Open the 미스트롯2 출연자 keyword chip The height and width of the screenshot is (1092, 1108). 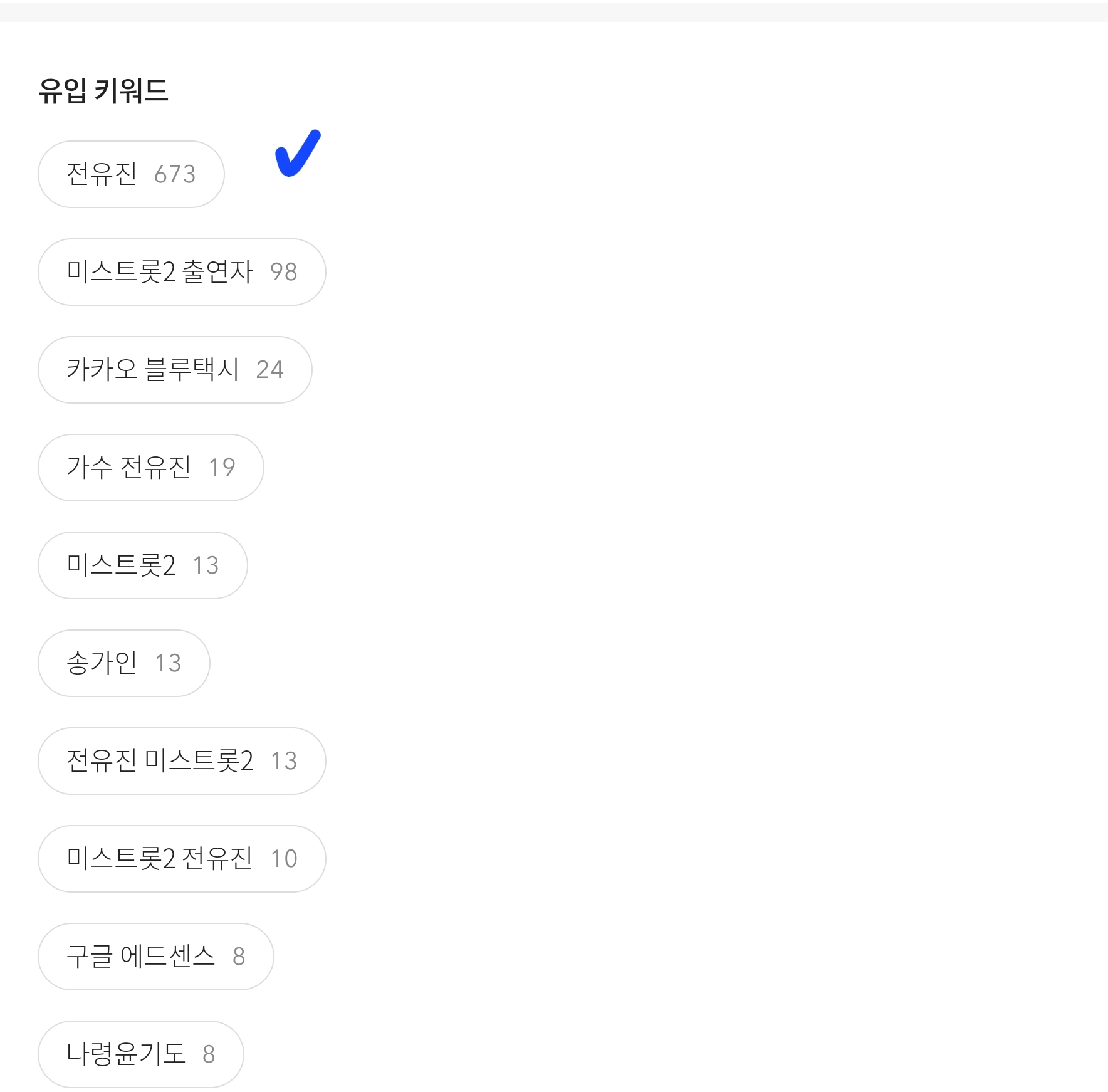pos(182,272)
